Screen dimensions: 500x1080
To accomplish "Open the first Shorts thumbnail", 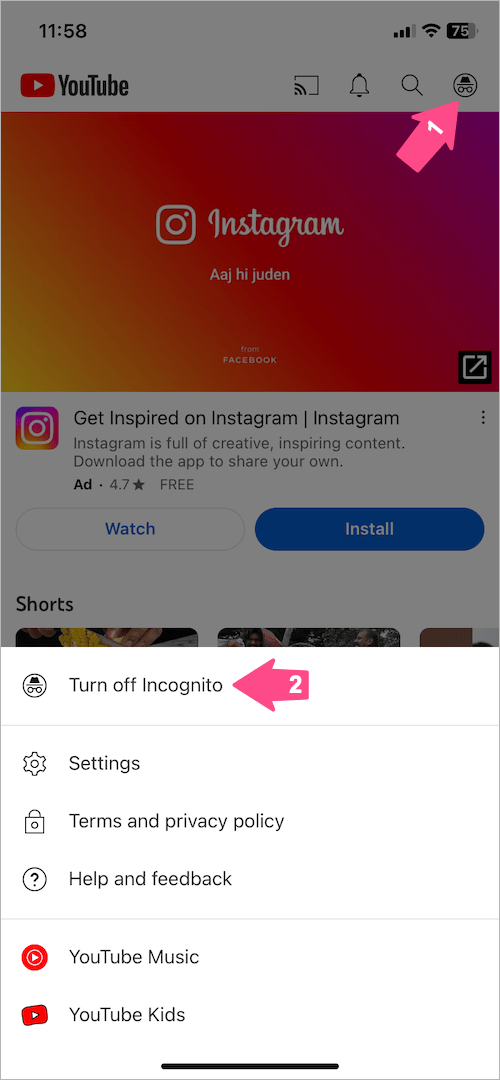I will point(107,637).
